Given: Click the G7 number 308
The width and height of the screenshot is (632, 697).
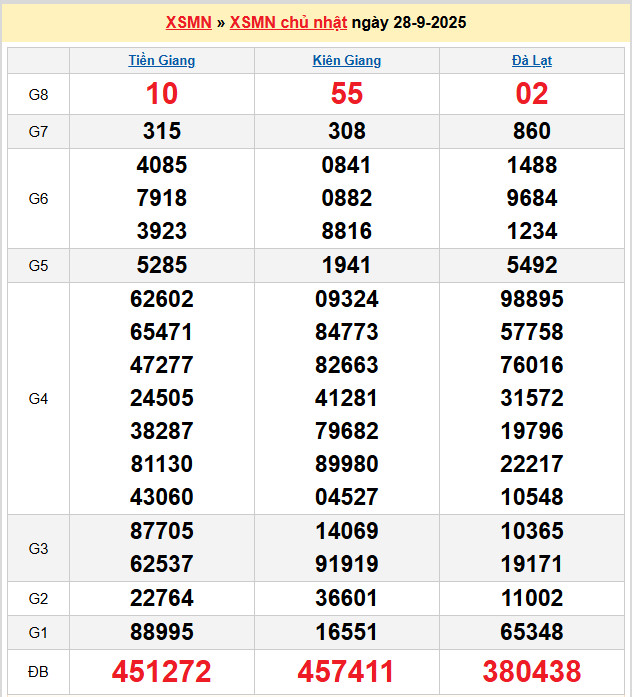Looking at the screenshot, I should (347, 131).
